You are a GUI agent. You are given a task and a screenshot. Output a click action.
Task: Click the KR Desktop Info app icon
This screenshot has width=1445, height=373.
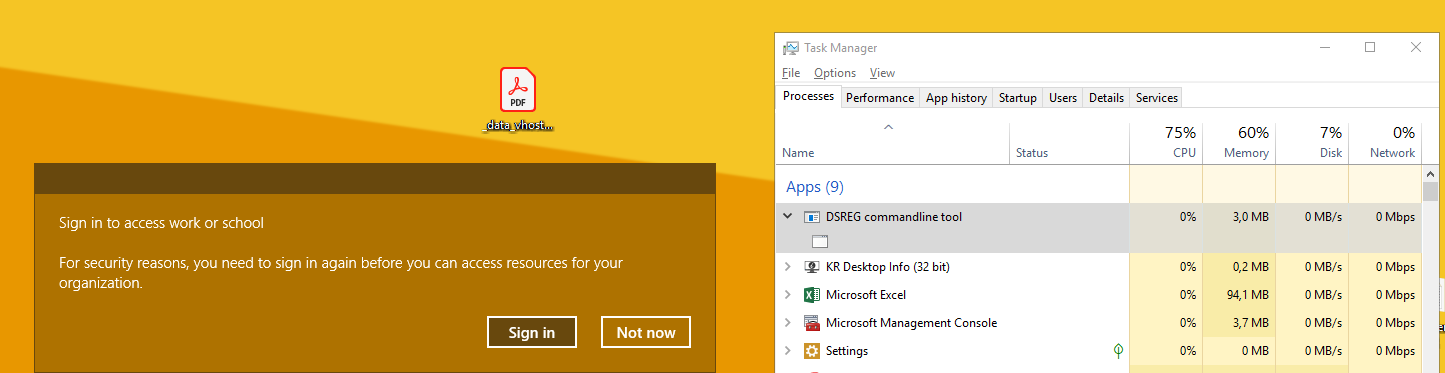(812, 267)
